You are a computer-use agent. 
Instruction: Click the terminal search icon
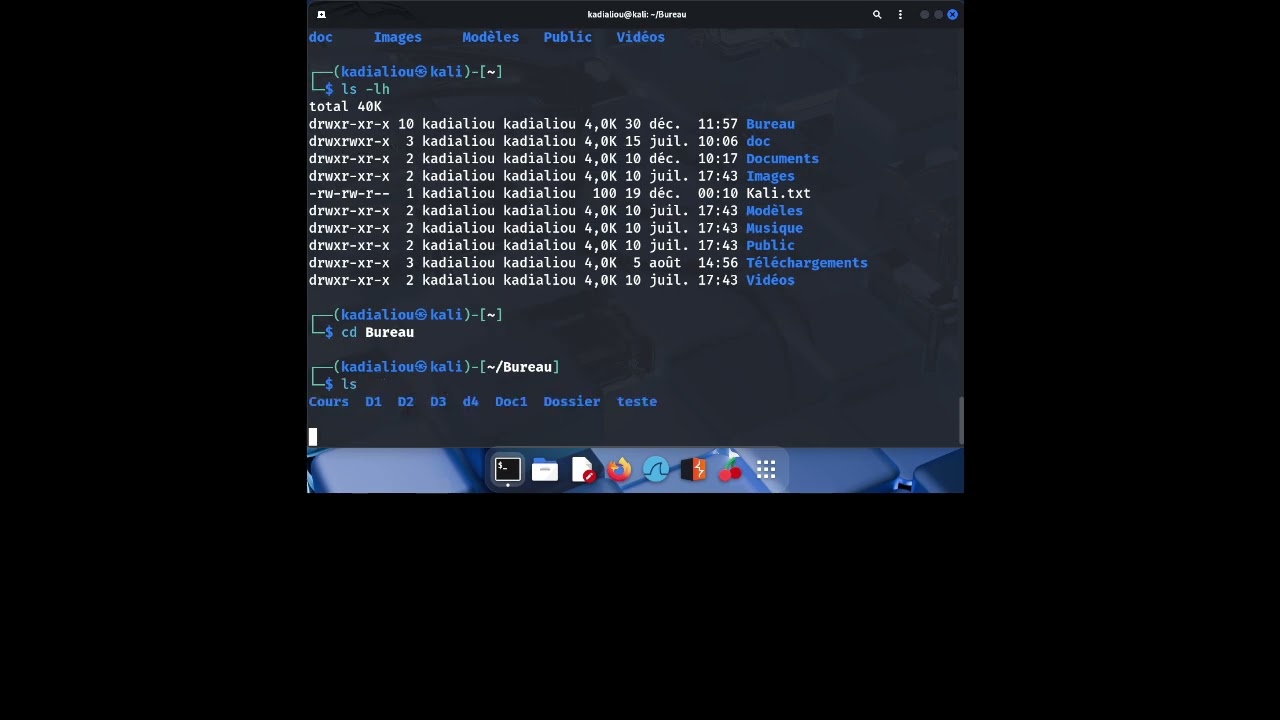coord(877,14)
